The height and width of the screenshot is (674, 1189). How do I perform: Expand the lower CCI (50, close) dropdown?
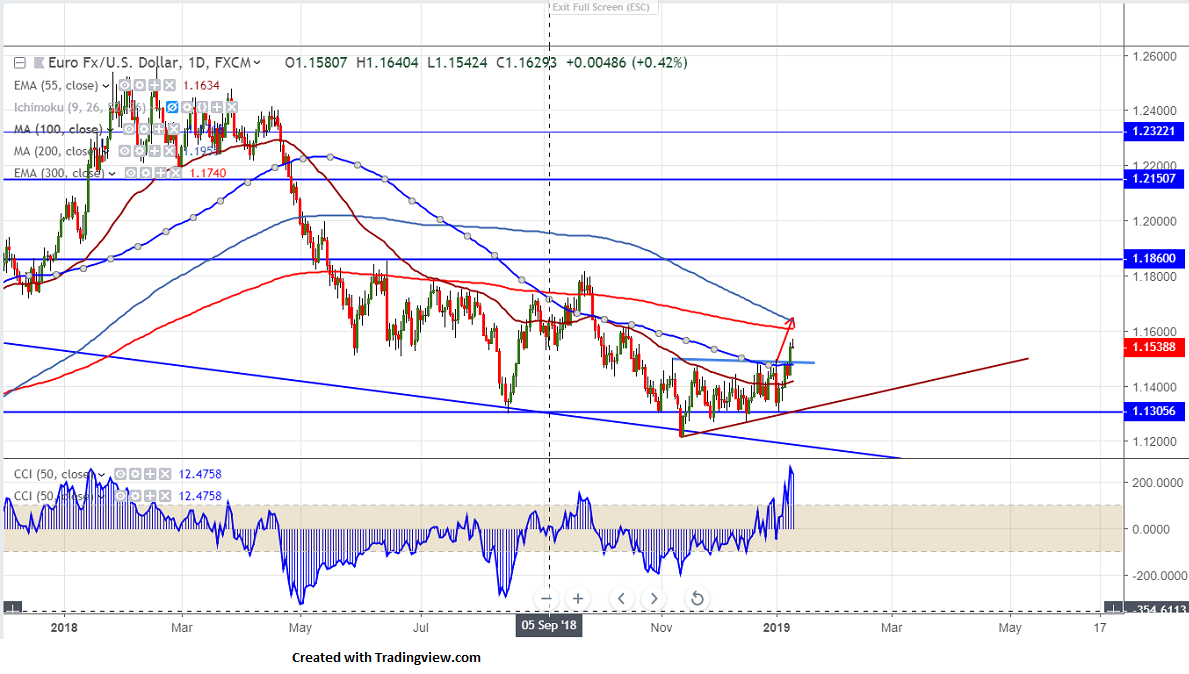tap(102, 497)
